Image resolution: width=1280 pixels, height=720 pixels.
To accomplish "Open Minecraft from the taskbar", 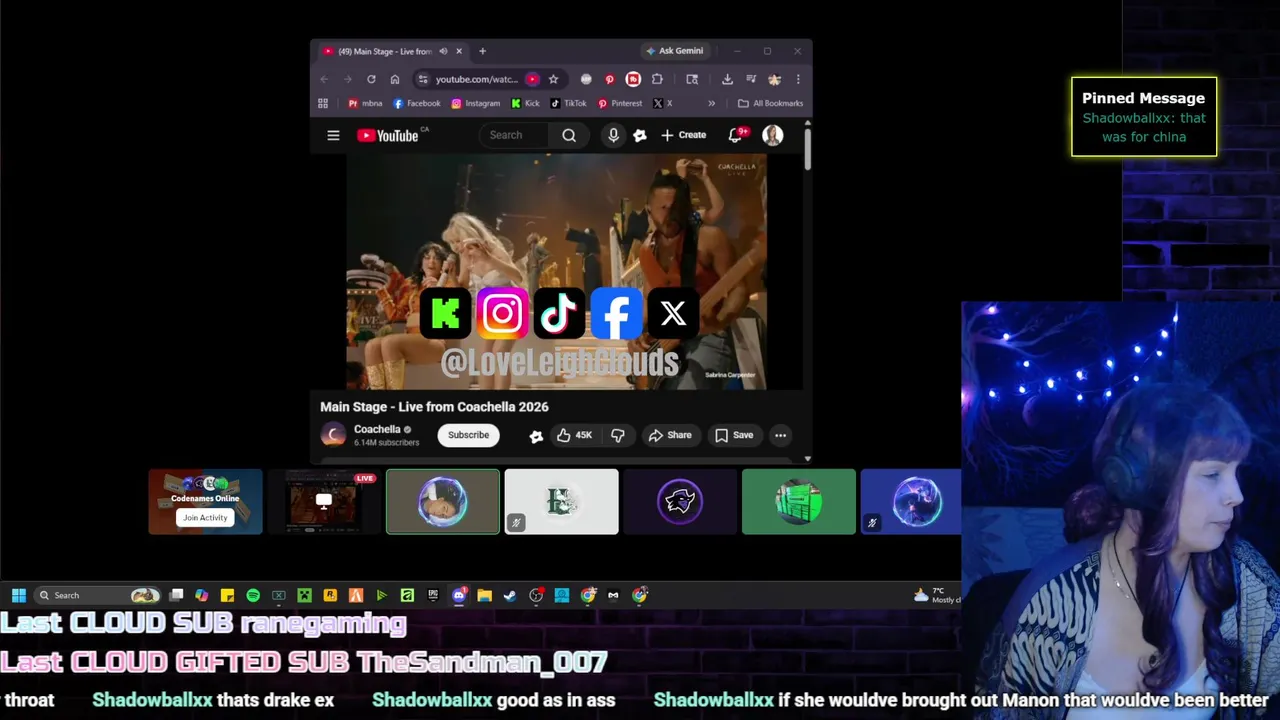I will click(304, 595).
